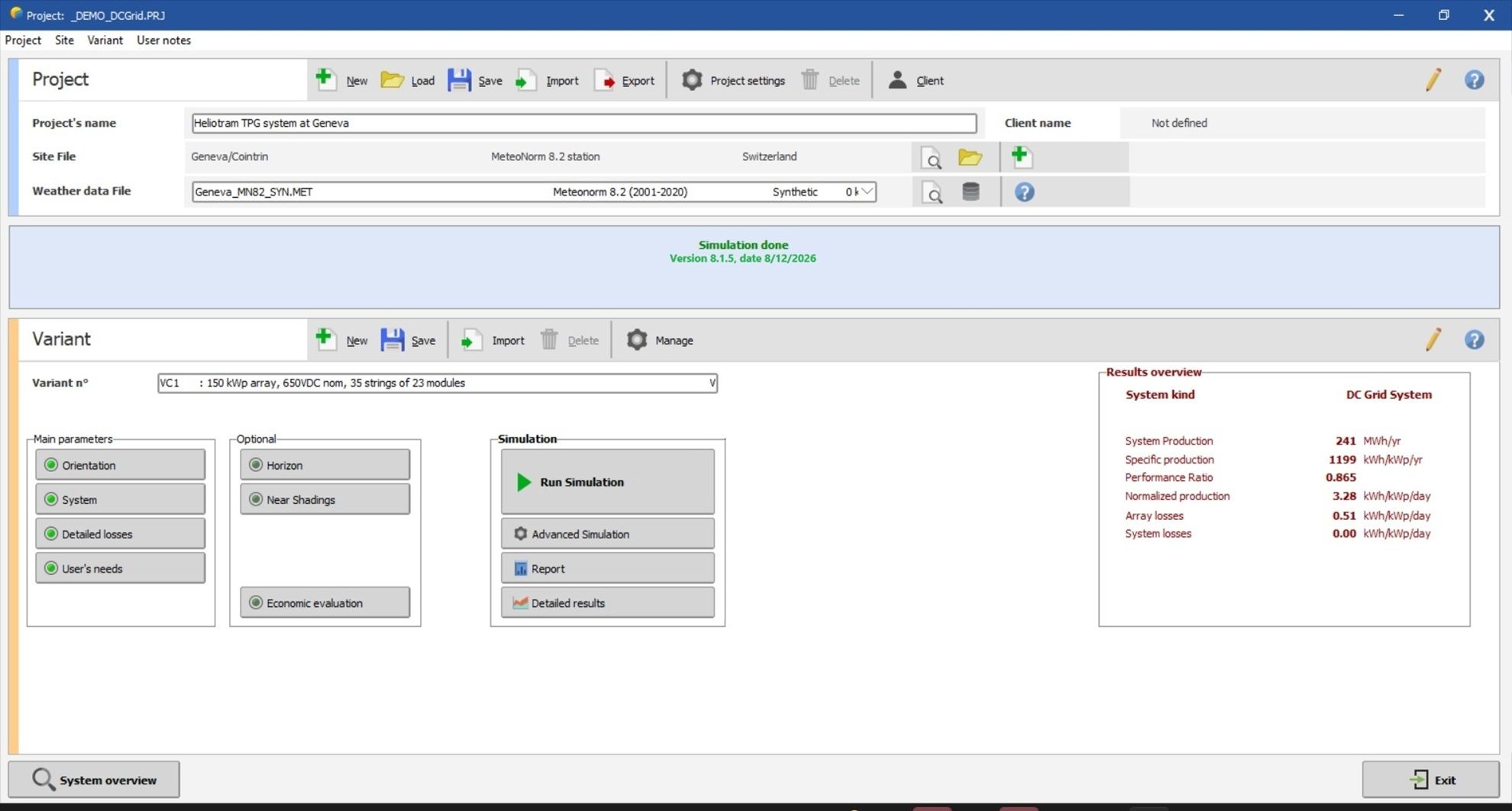1512x811 pixels.
Task: Open Manage variants
Action: (660, 340)
